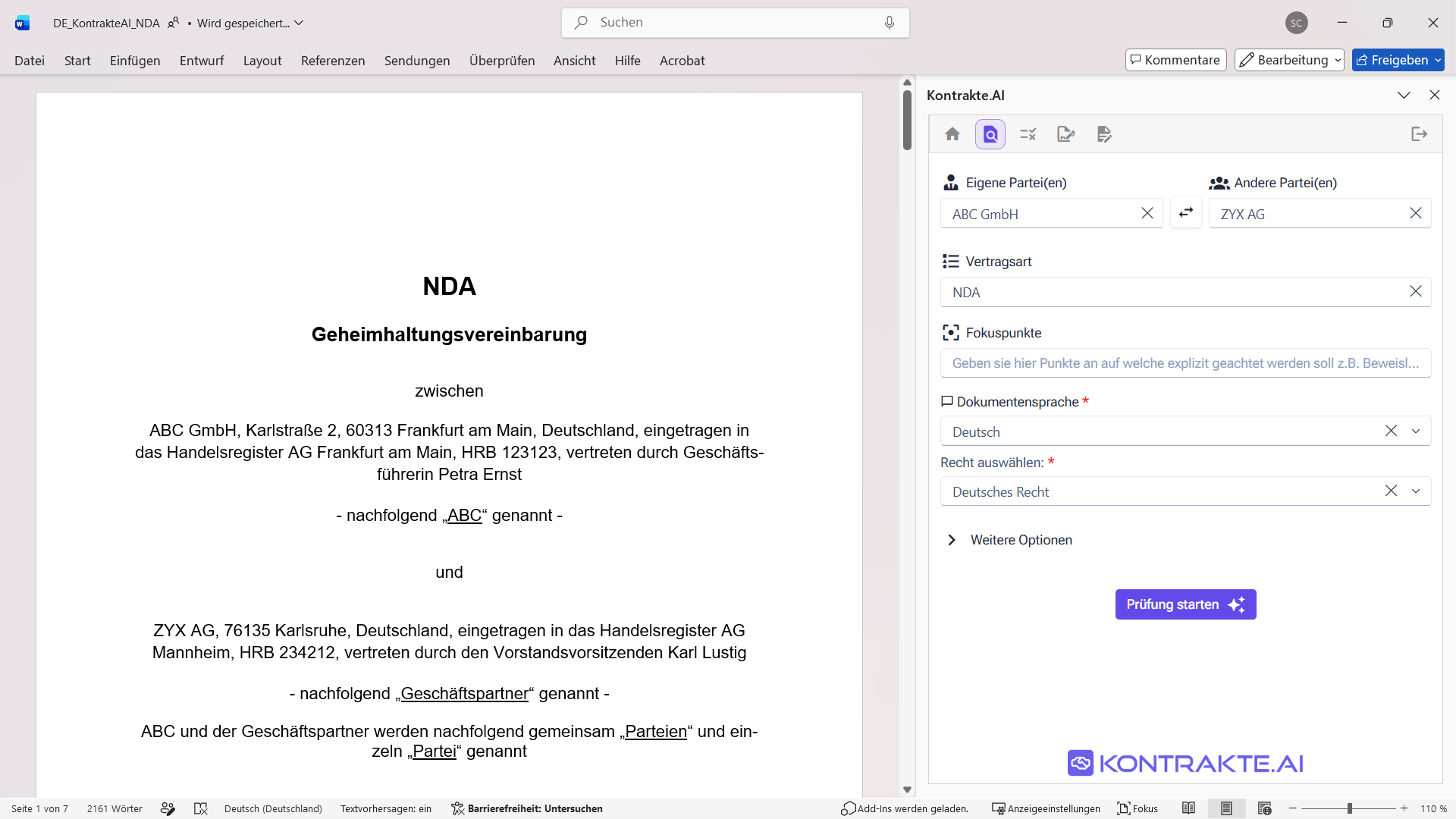Click the spelling check book icon

point(200,808)
